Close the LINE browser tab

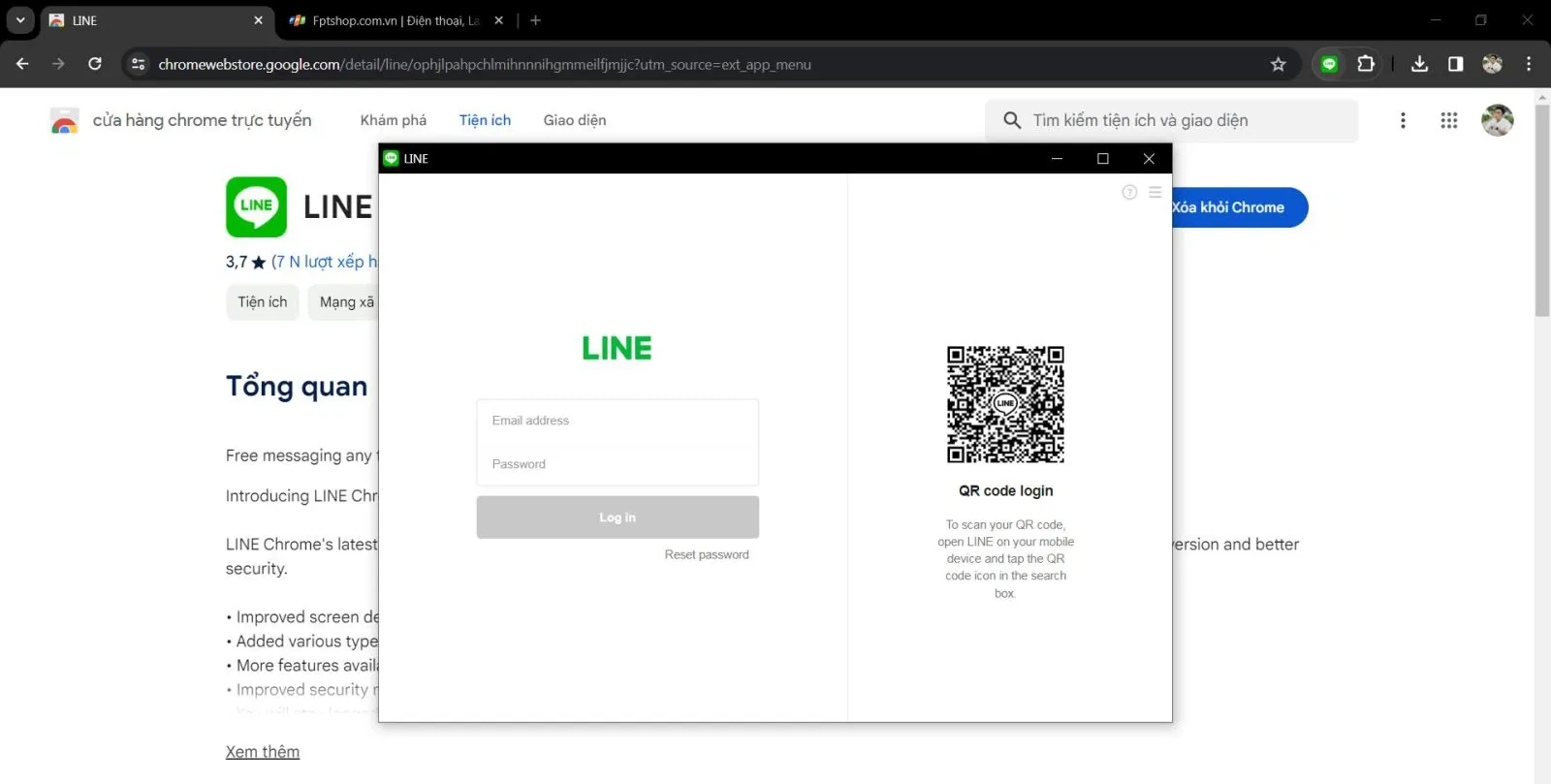pyautogui.click(x=258, y=20)
